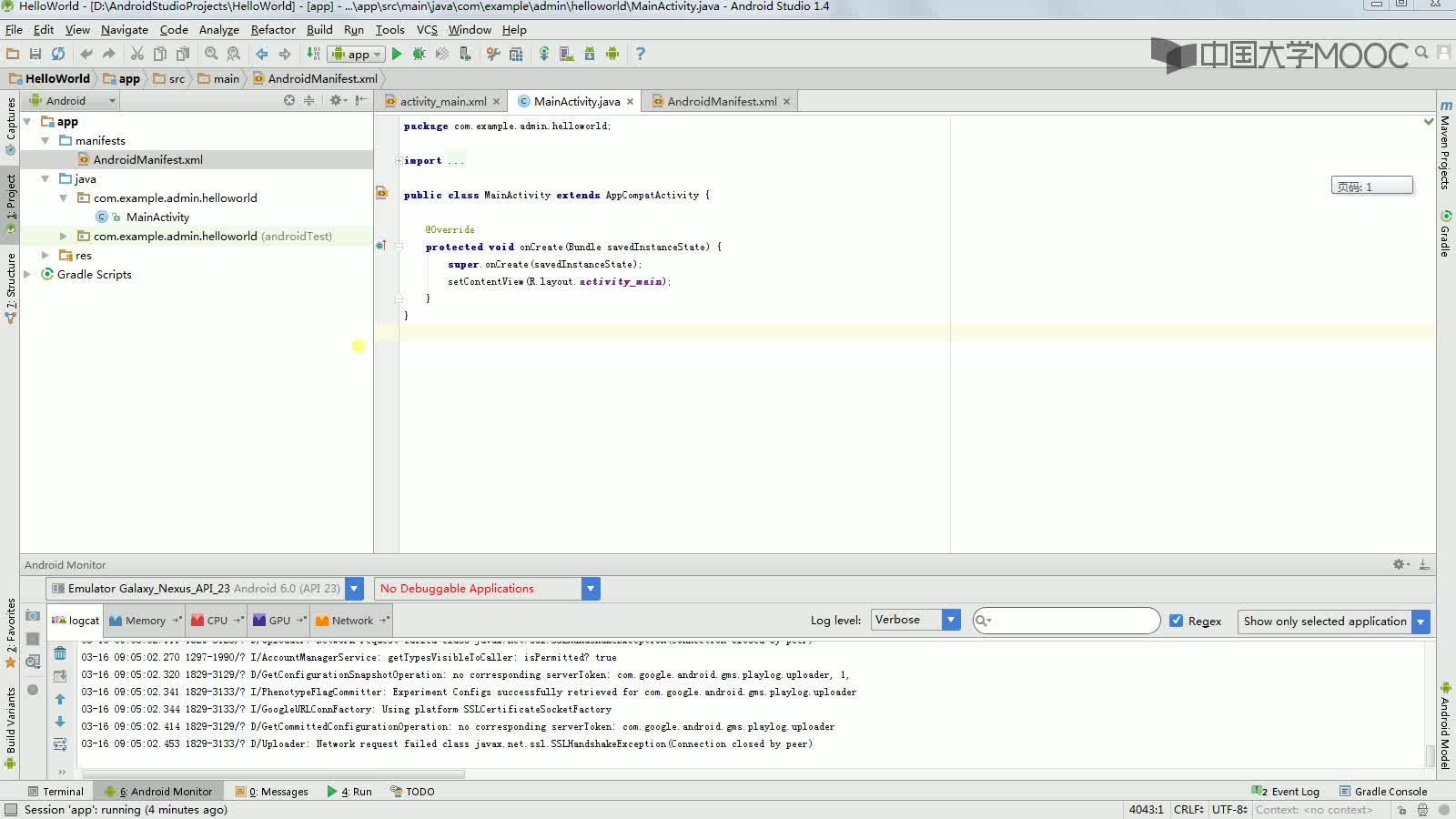Open the TODO tool window
The height and width of the screenshot is (819, 1456).
tap(412, 792)
